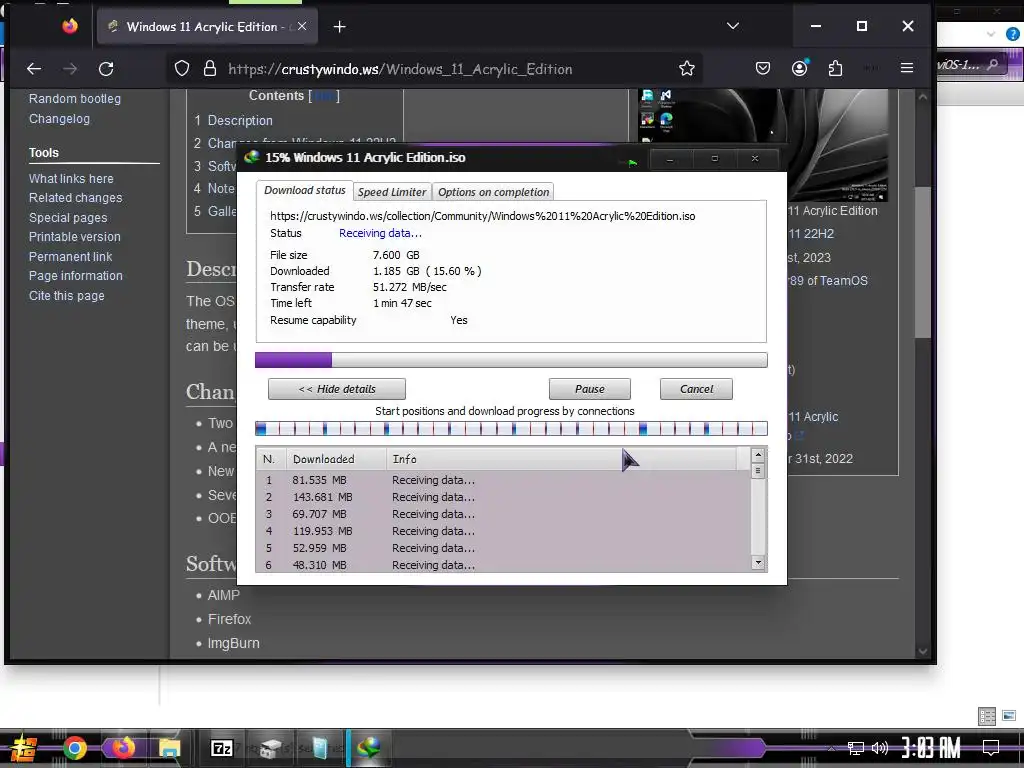Open a new Firefox tab with plus button

click(340, 27)
